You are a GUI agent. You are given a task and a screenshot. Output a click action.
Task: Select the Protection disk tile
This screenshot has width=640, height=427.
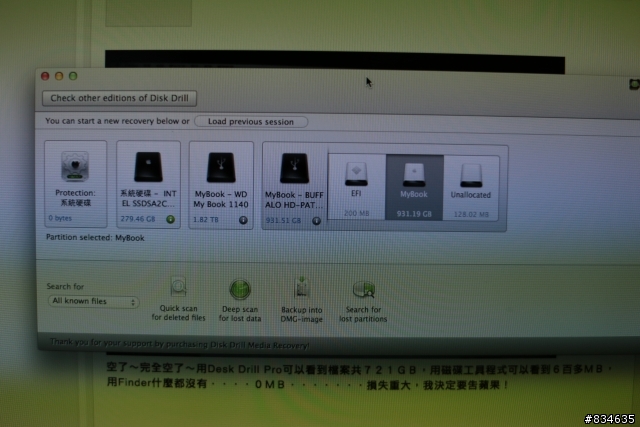[76, 184]
